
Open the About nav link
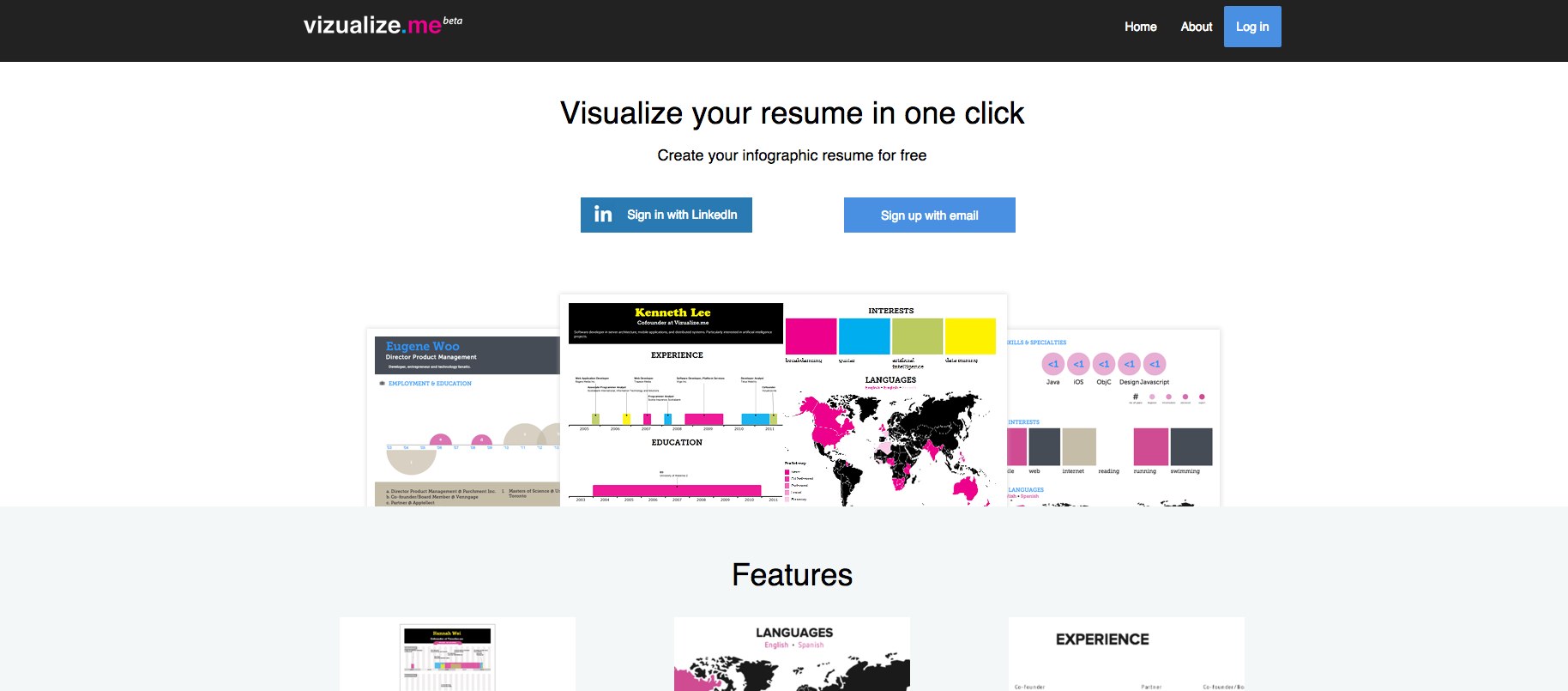click(x=1196, y=27)
